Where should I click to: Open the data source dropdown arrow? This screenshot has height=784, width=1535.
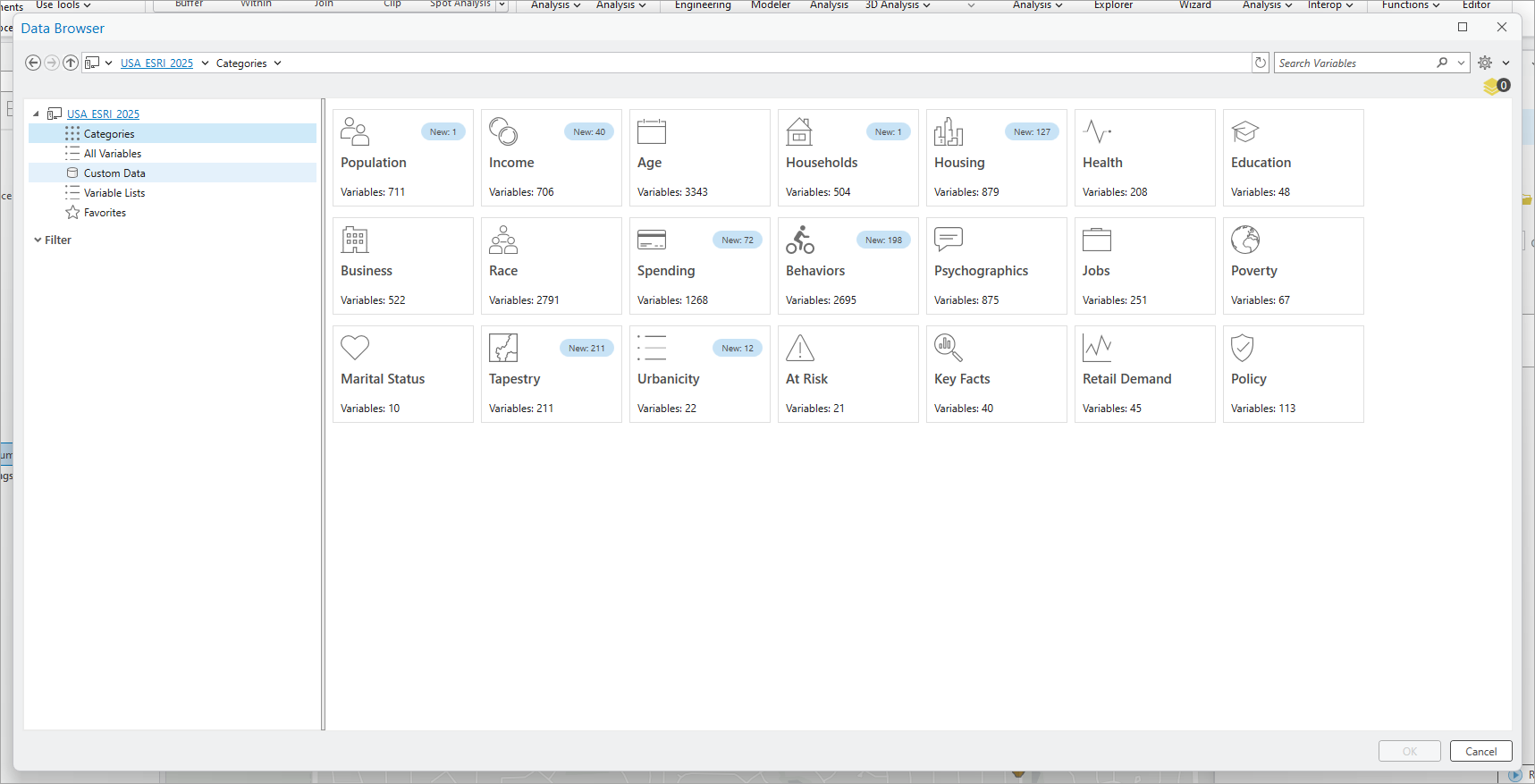tap(108, 63)
